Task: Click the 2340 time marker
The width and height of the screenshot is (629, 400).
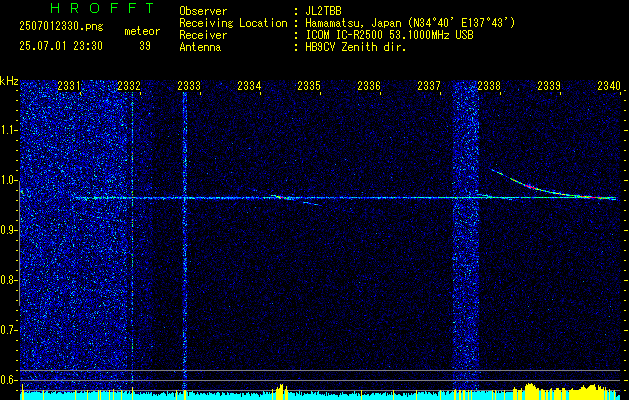Action: tap(609, 85)
